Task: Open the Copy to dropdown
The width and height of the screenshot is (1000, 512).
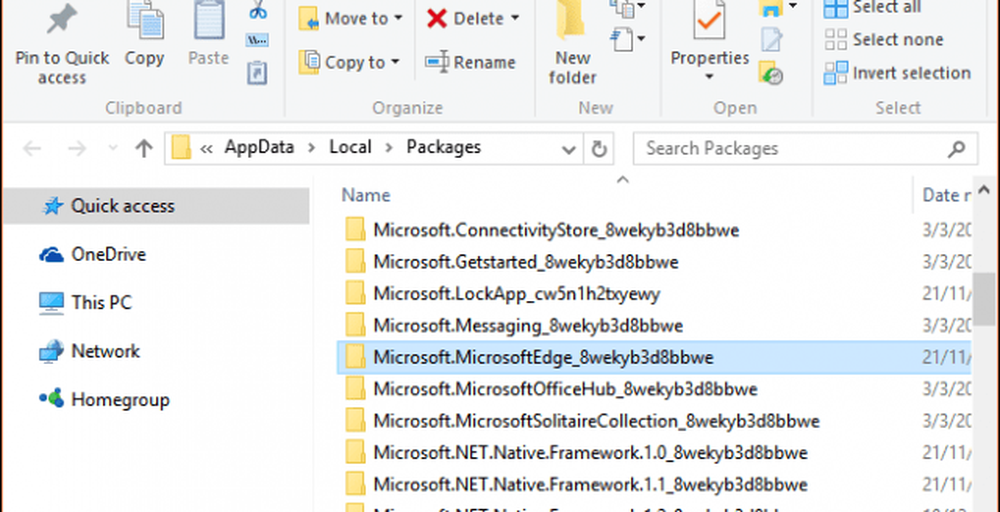Action: tap(349, 62)
